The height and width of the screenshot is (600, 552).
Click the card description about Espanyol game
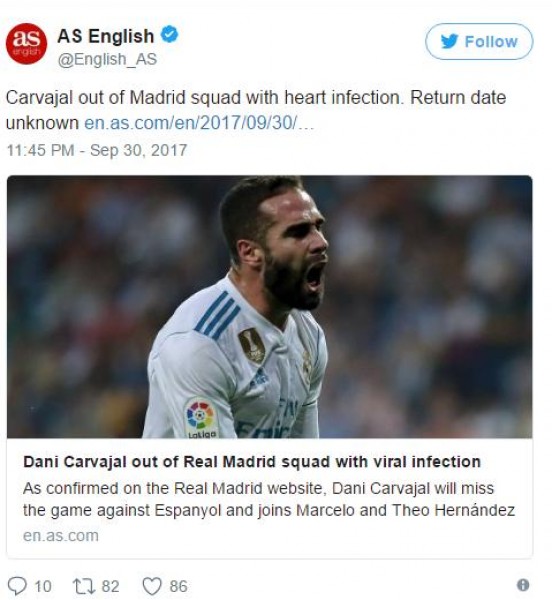tap(269, 499)
